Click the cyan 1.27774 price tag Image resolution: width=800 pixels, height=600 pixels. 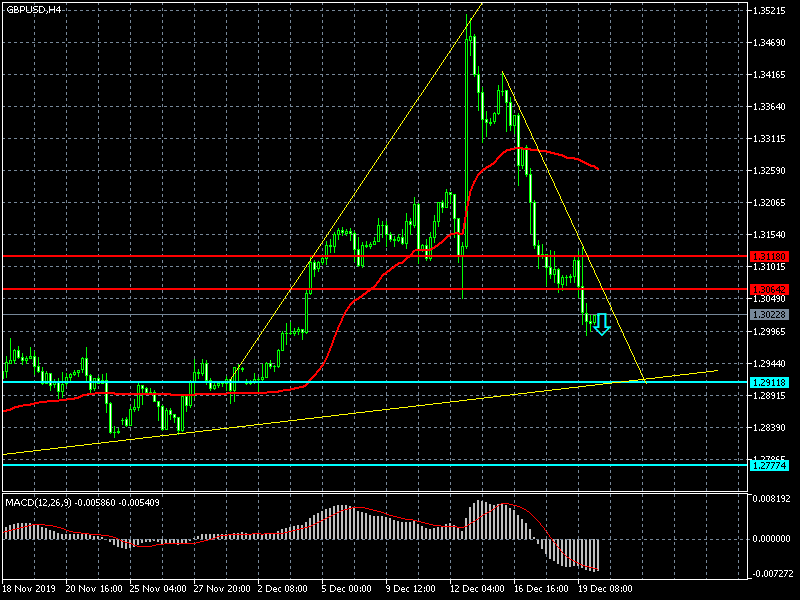(x=769, y=465)
